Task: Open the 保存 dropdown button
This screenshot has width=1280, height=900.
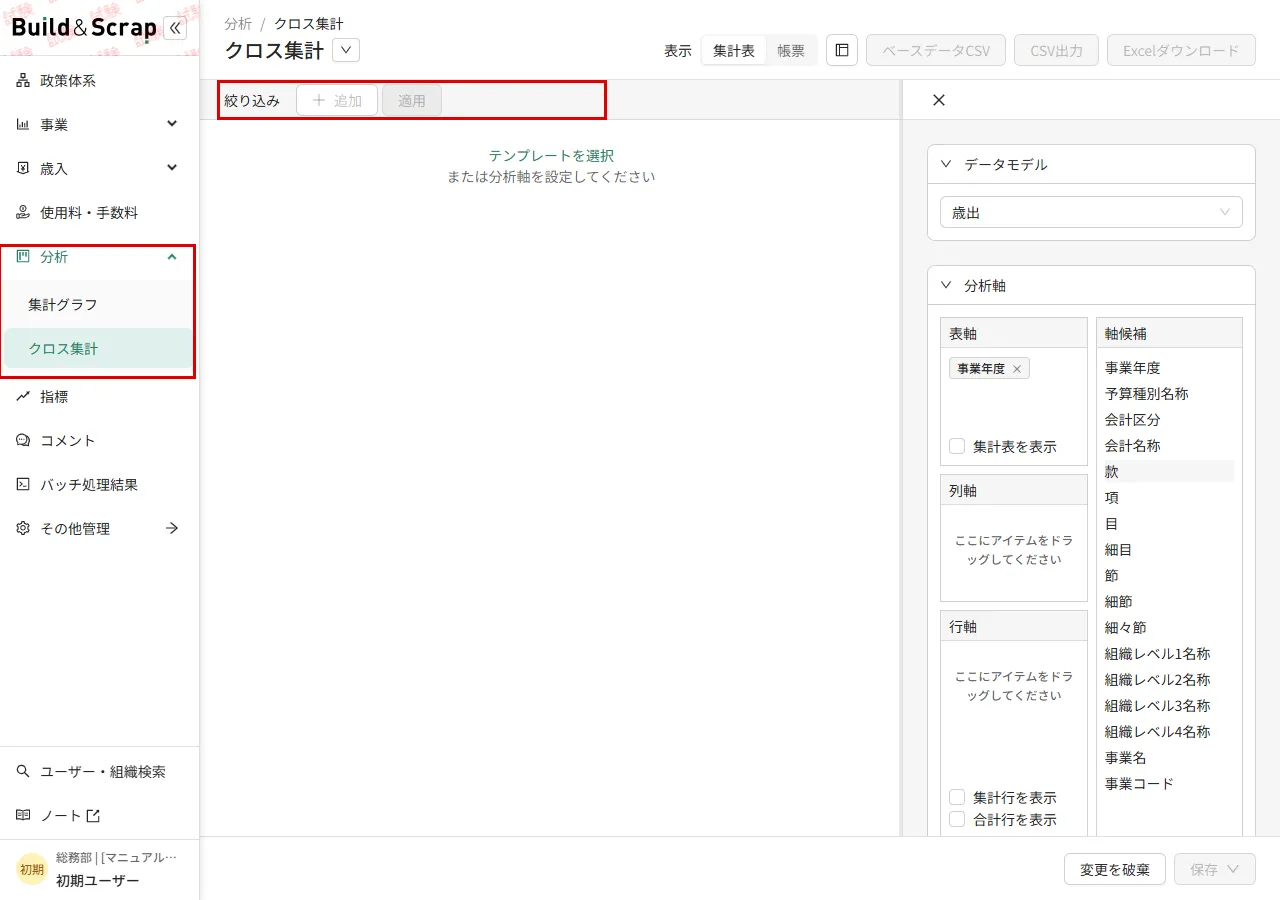Action: [x=1215, y=869]
